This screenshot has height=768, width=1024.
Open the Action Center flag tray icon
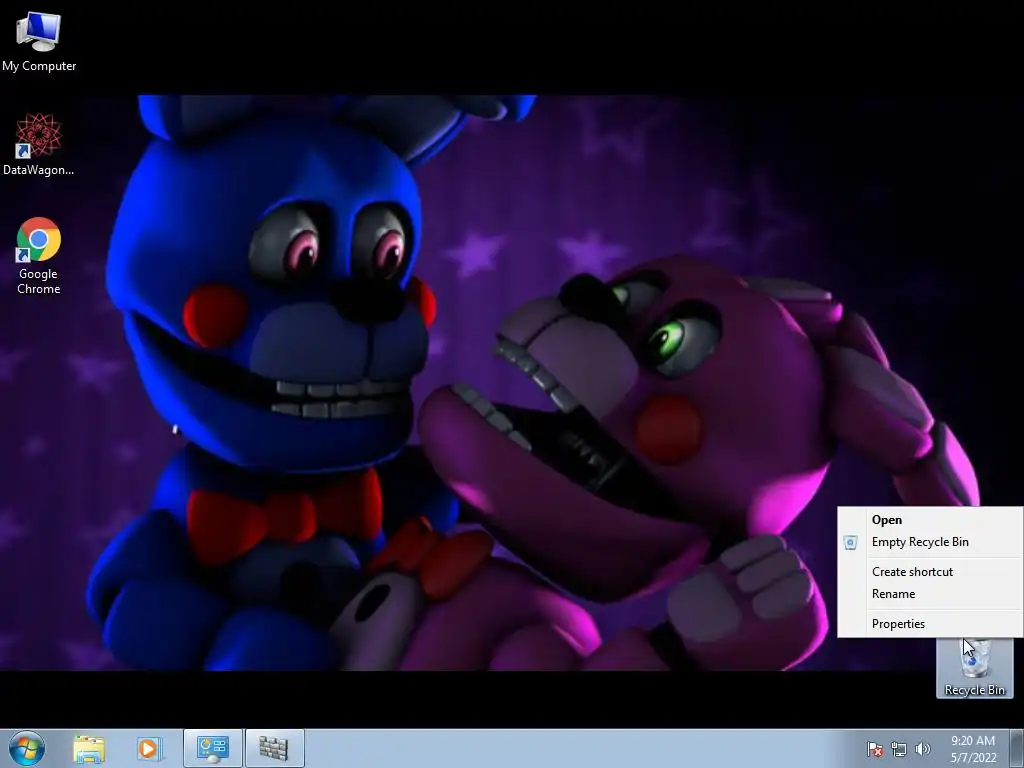pos(875,749)
